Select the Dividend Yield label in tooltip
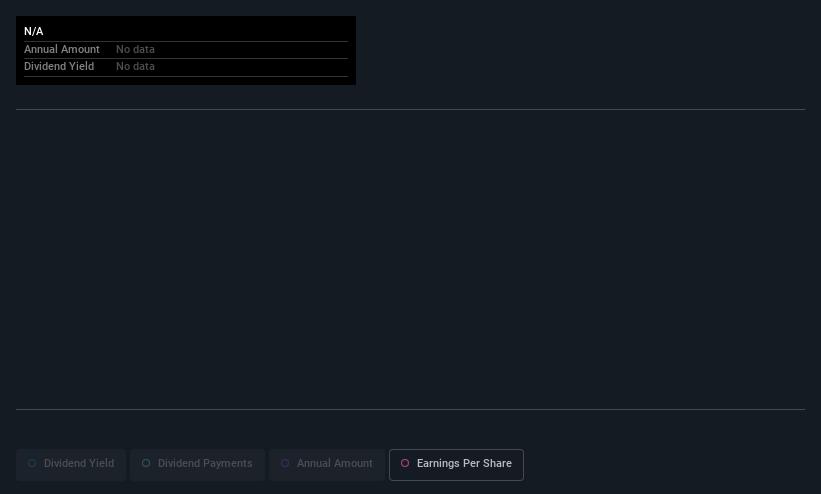The image size is (821, 494). (59, 67)
